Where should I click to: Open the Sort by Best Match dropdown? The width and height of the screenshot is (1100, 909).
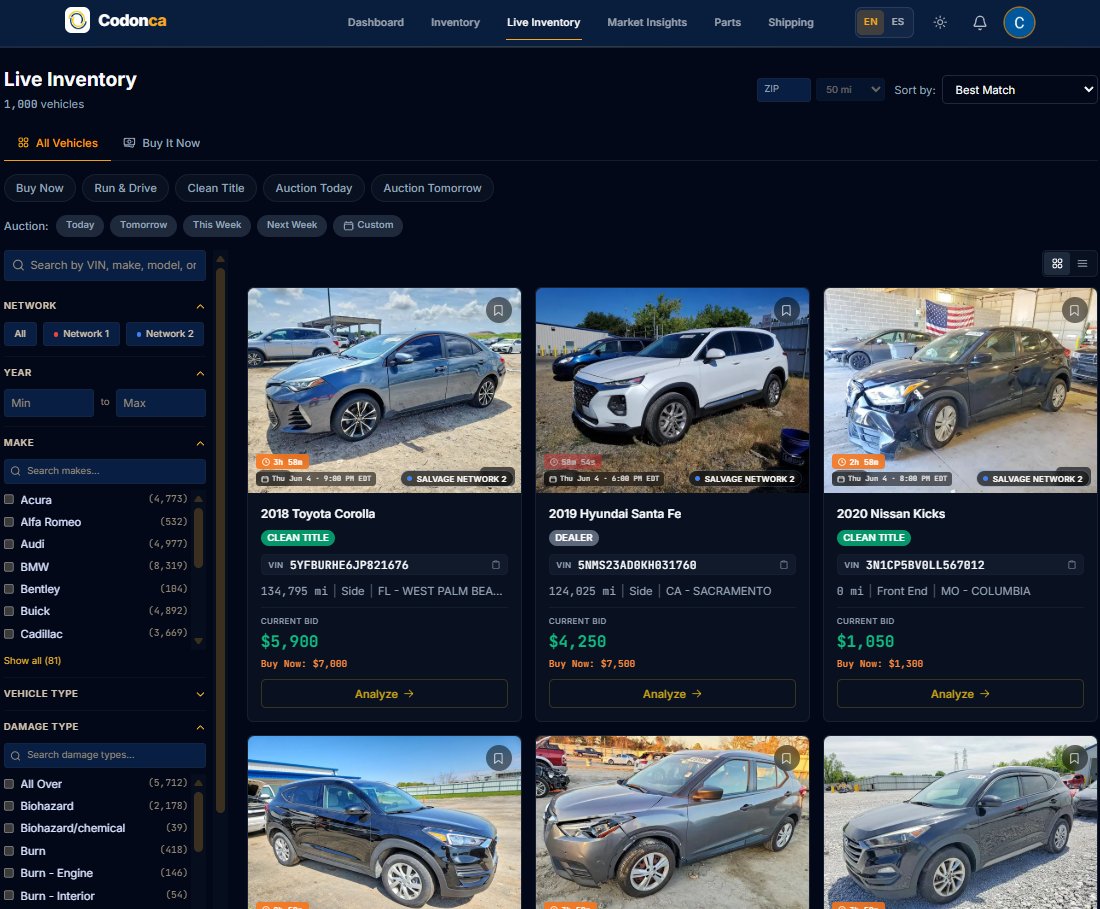pyautogui.click(x=1019, y=90)
